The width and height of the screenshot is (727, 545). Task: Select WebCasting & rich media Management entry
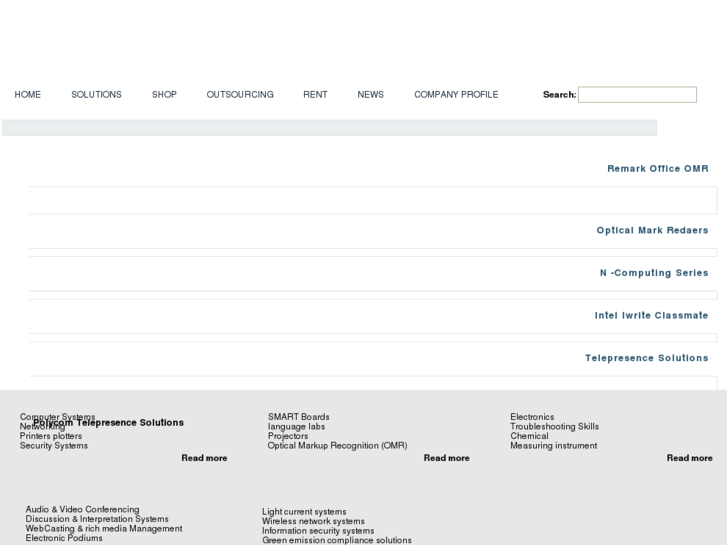104,529
